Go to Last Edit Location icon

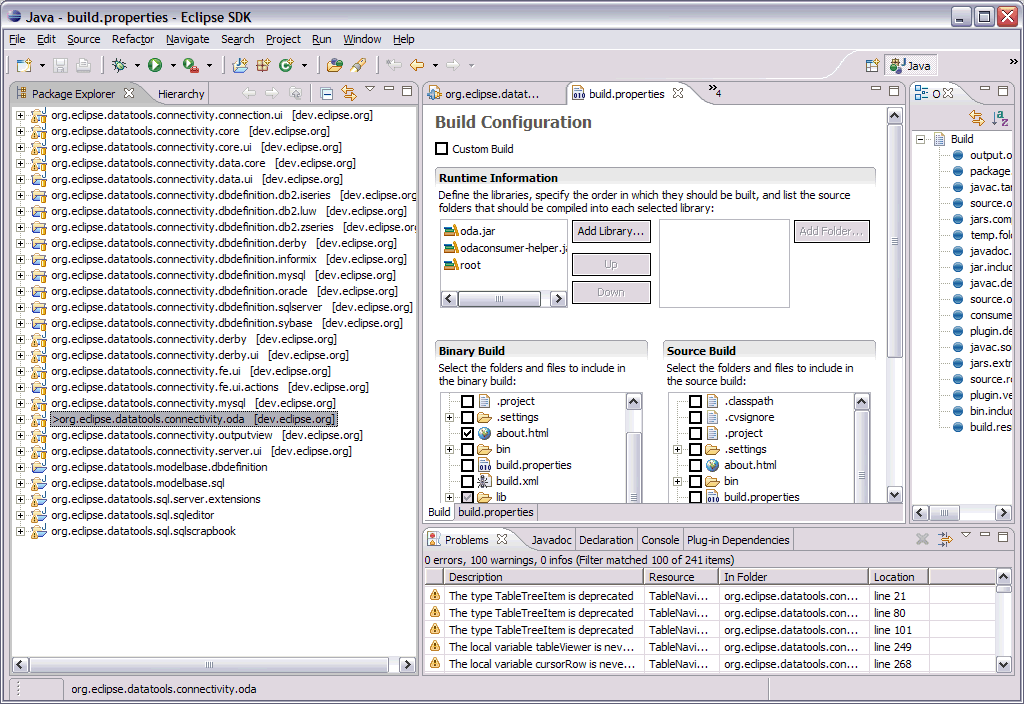[394, 65]
